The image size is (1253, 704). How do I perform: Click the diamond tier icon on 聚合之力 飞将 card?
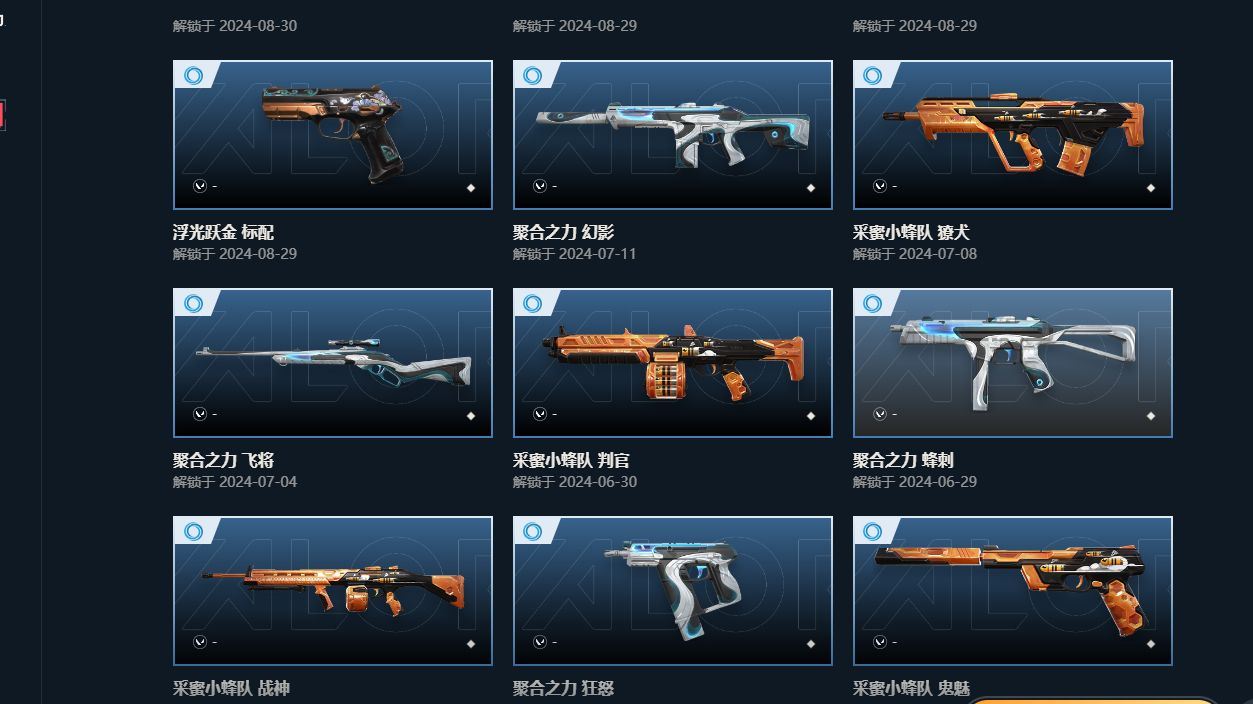click(471, 416)
